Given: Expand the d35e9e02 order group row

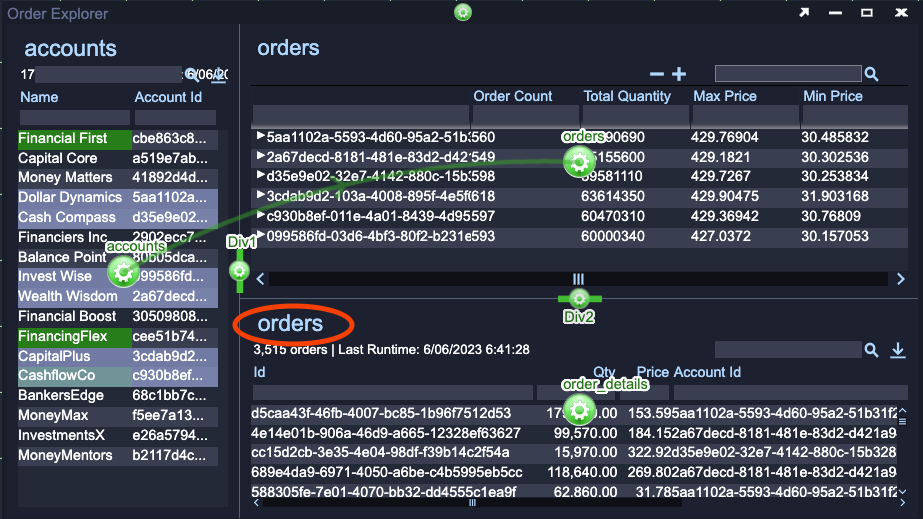Looking at the screenshot, I should (261, 176).
